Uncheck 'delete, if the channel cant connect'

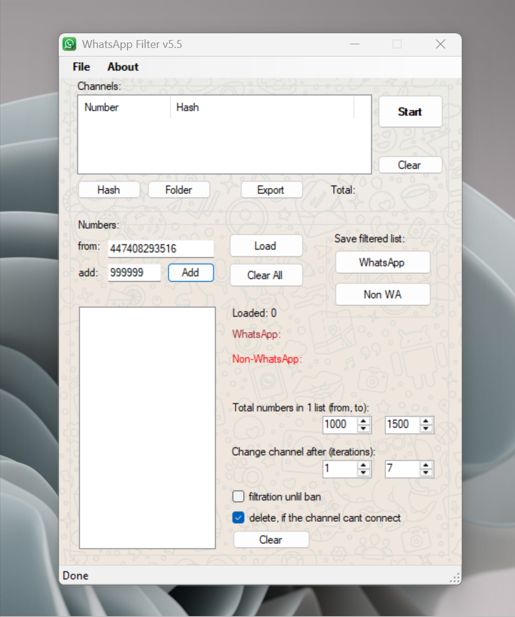click(x=238, y=517)
